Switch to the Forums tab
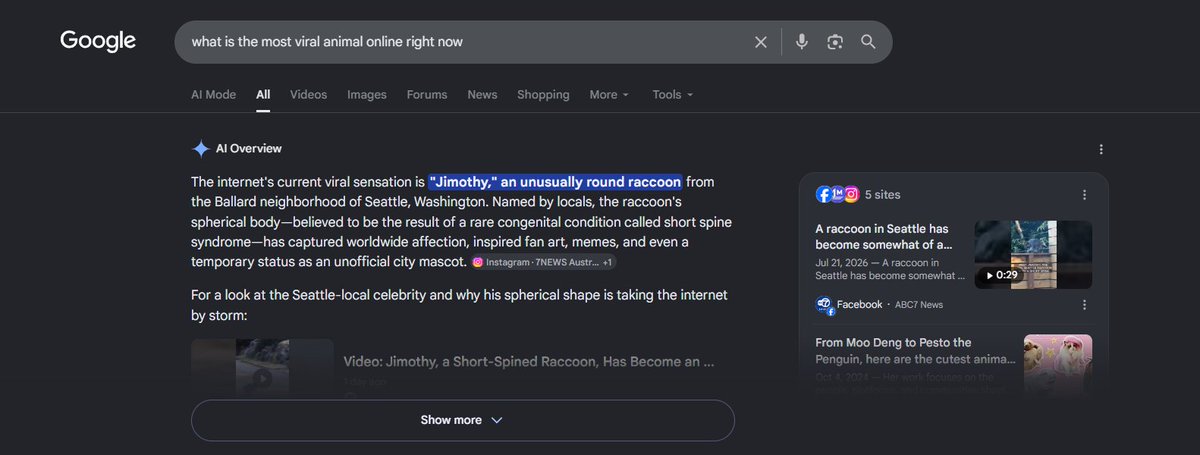 (426, 95)
